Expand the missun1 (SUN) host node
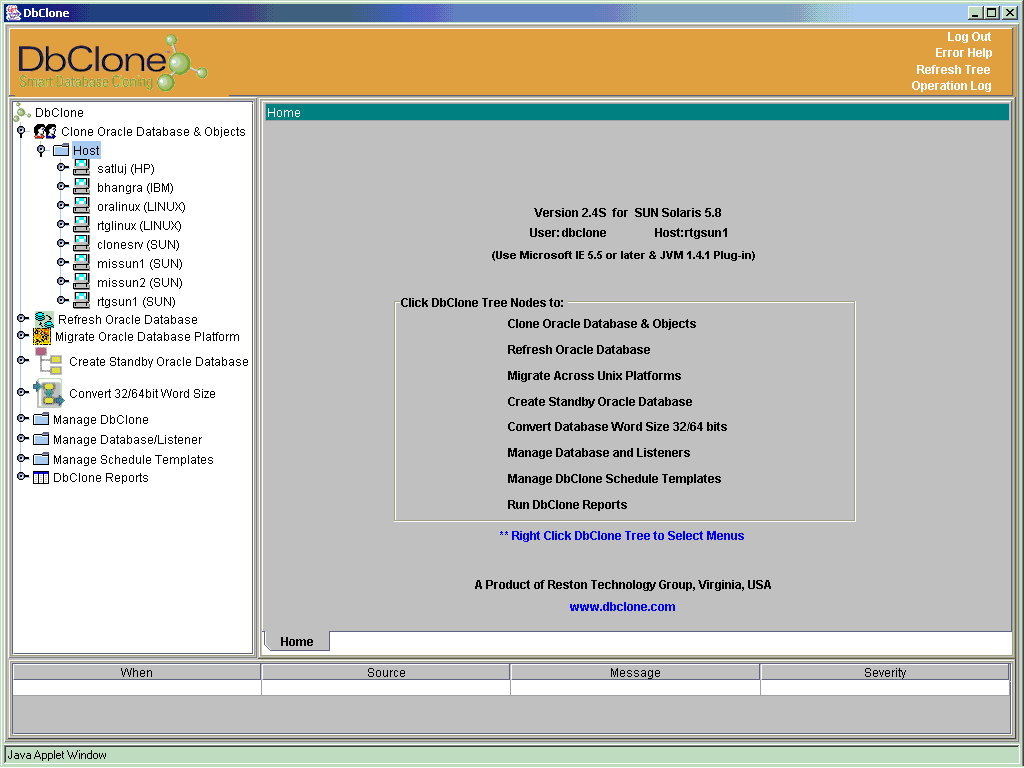1024x768 pixels. pos(62,262)
